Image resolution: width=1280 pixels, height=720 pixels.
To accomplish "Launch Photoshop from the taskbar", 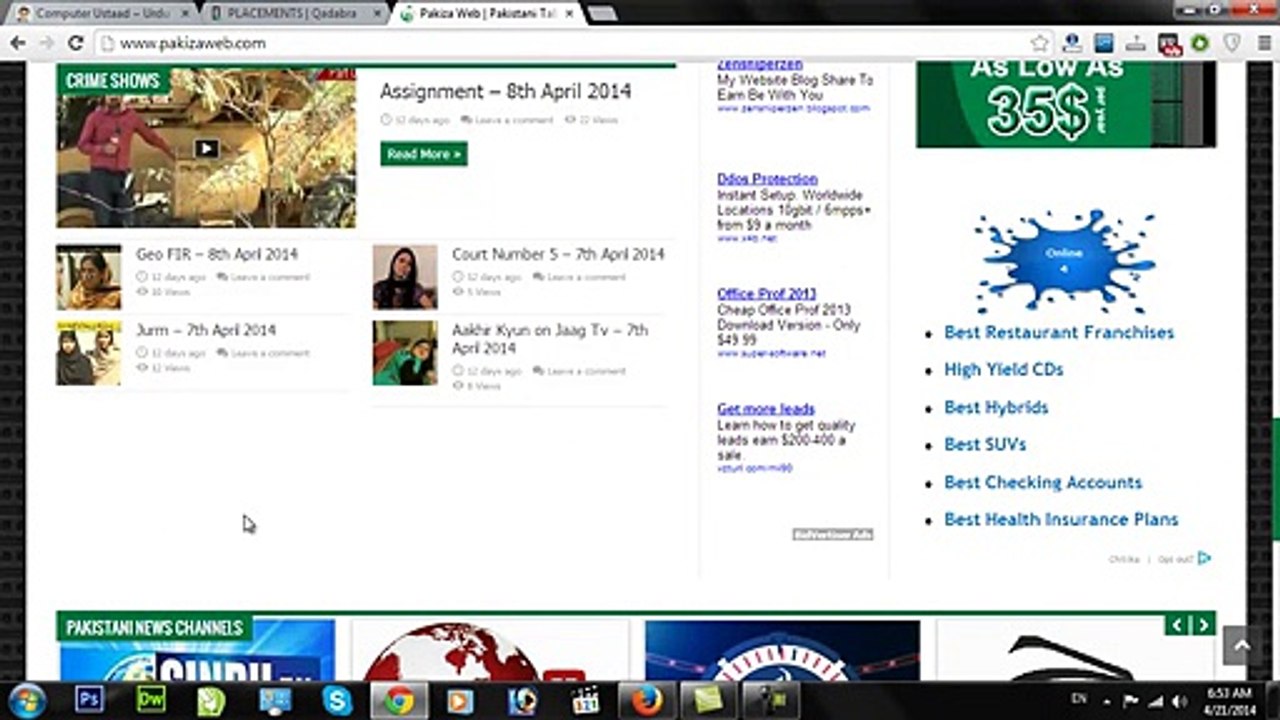I will point(89,700).
